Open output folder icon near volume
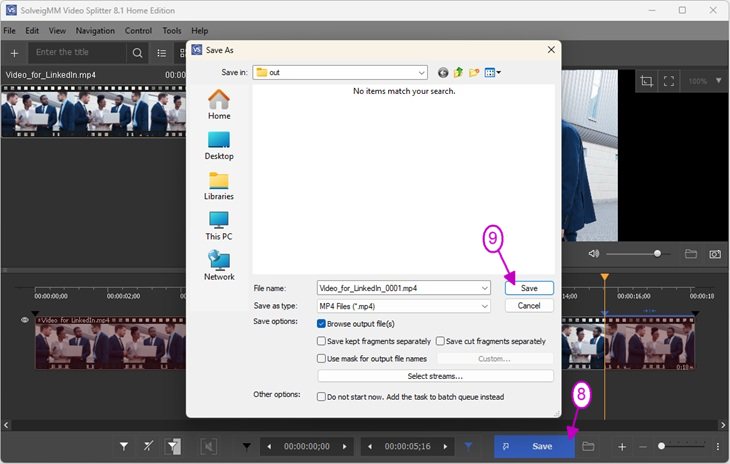This screenshot has height=464, width=730. (691, 254)
